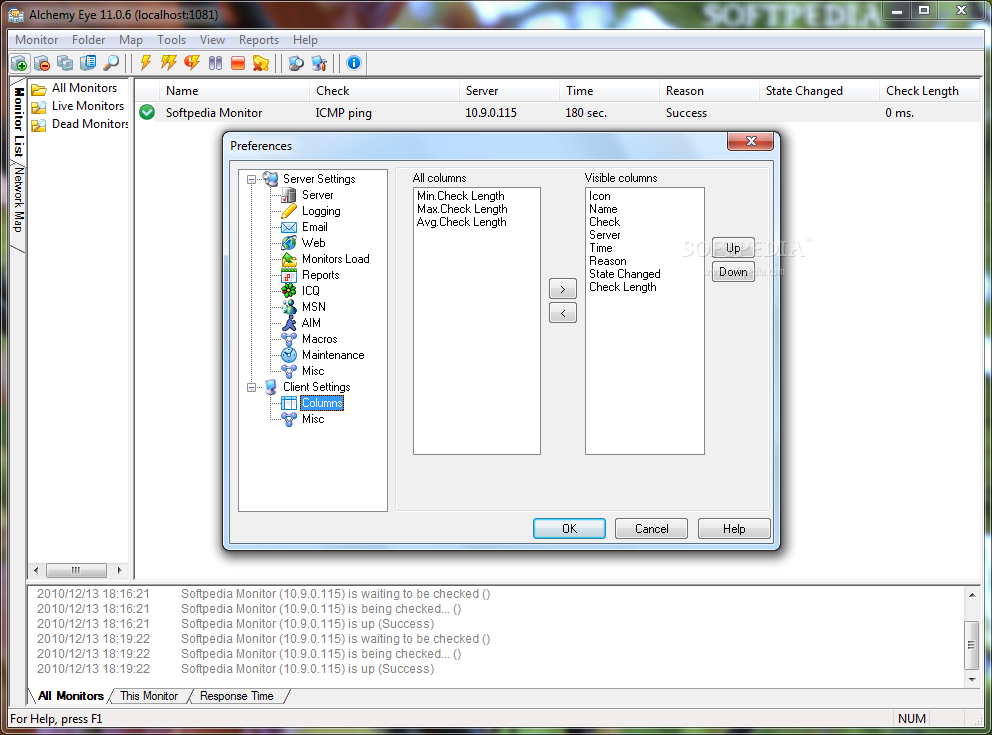
Task: Select Max.Check Length in All columns
Action: [x=462, y=209]
